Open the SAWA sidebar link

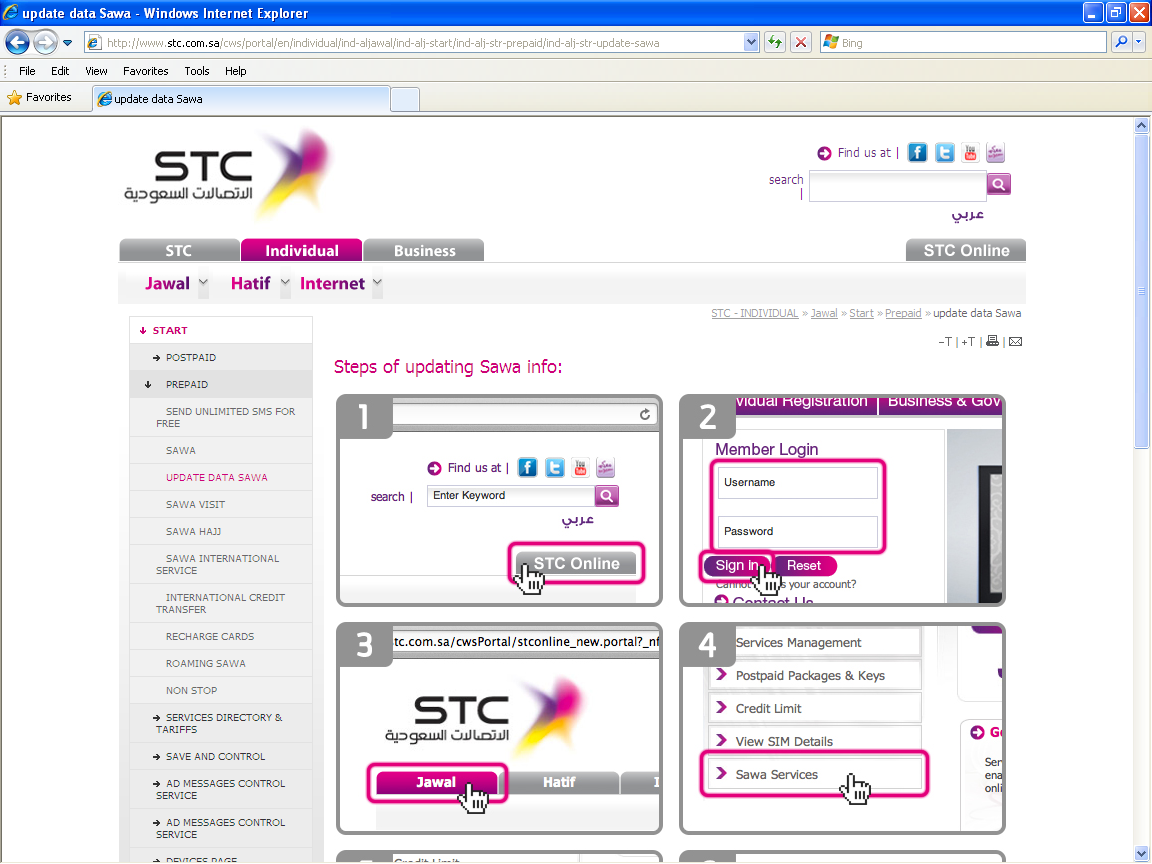220,450
